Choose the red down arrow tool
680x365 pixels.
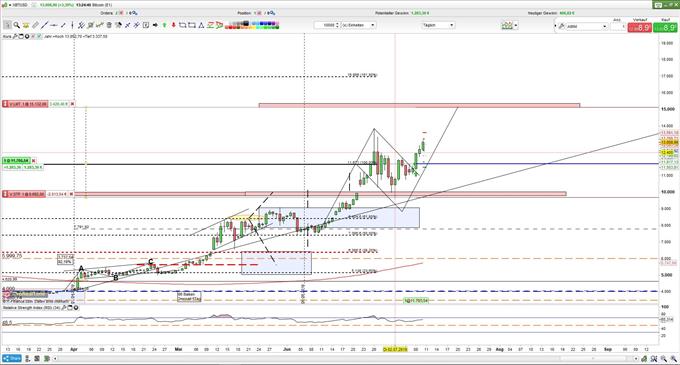[173, 25]
